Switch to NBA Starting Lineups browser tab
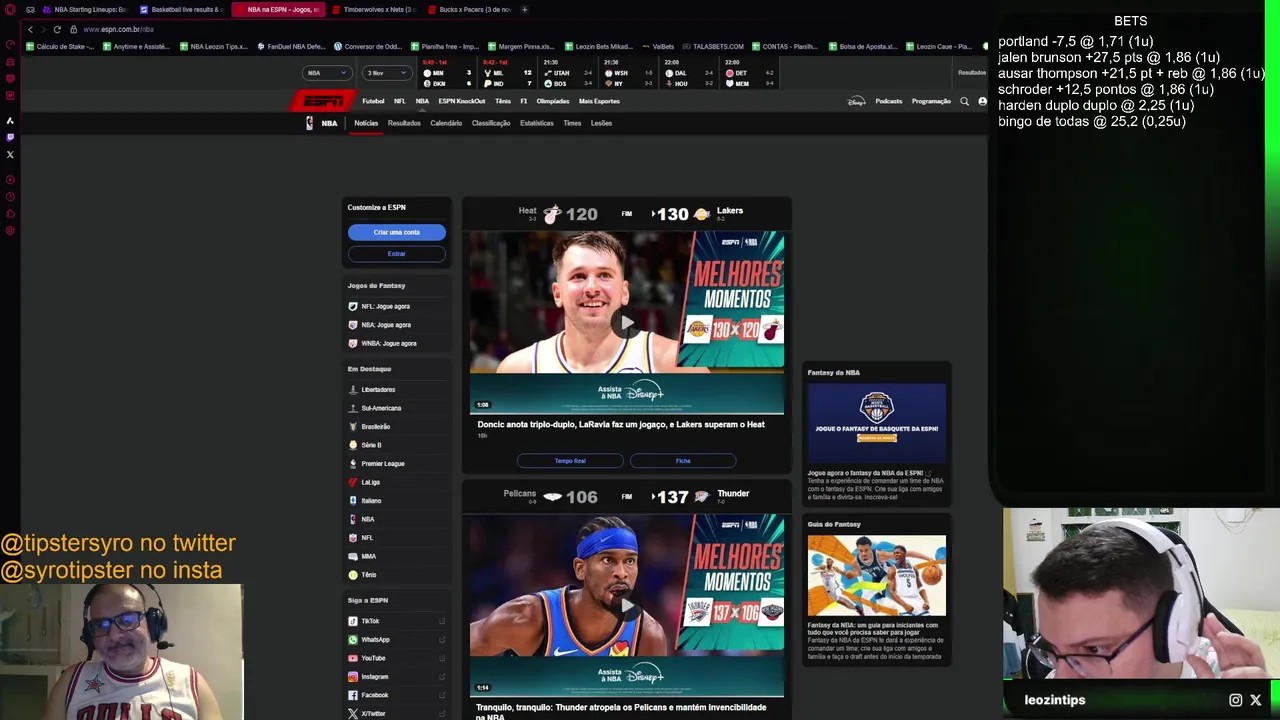 pyautogui.click(x=84, y=9)
